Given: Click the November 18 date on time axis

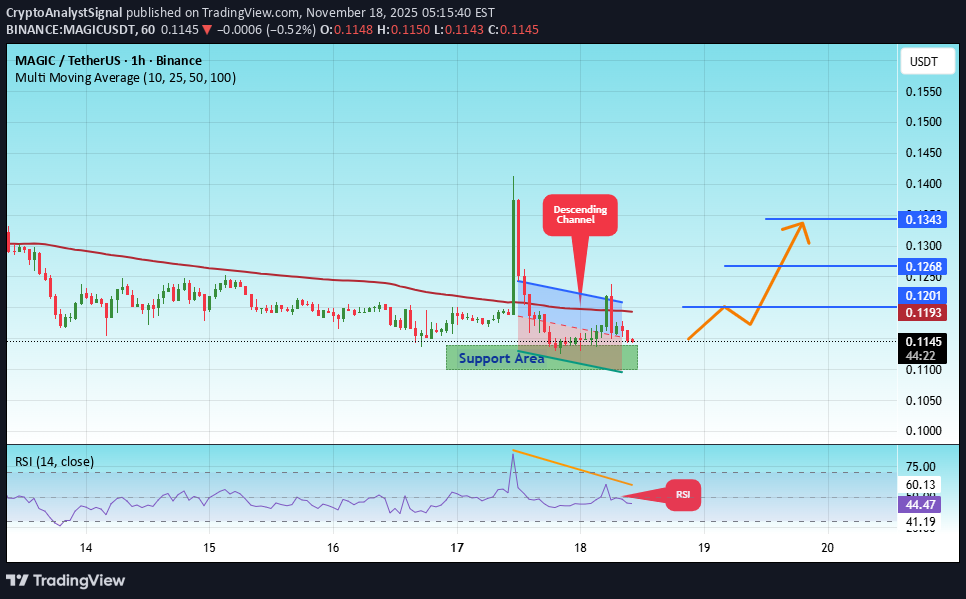Looking at the screenshot, I should click(580, 548).
